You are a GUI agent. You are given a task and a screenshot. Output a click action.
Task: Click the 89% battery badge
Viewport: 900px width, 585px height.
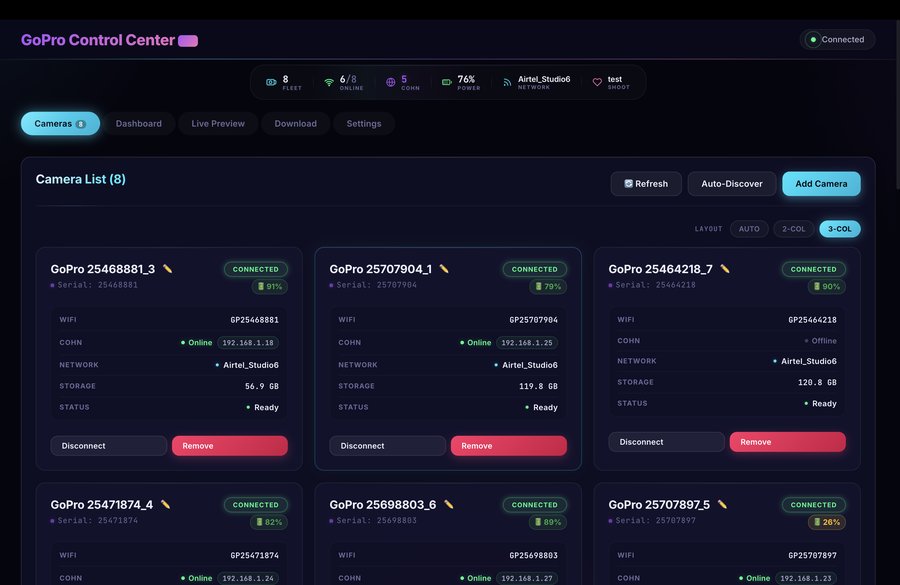tap(548, 522)
